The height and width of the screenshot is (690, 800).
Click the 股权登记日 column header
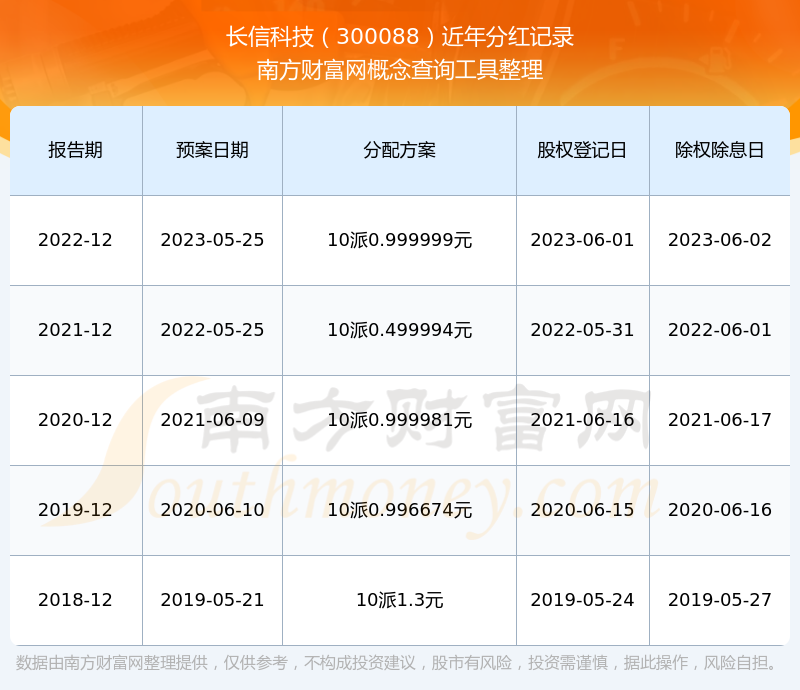coord(582,150)
